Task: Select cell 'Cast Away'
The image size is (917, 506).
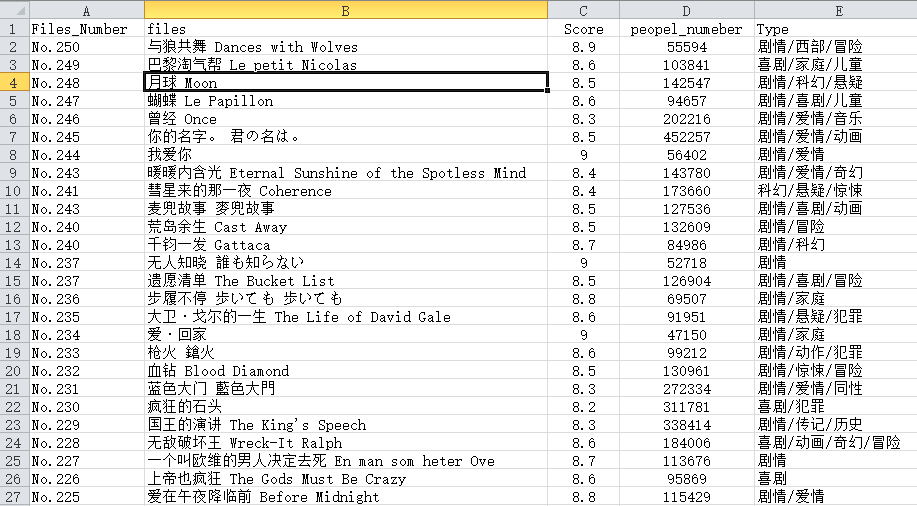Action: coord(346,226)
